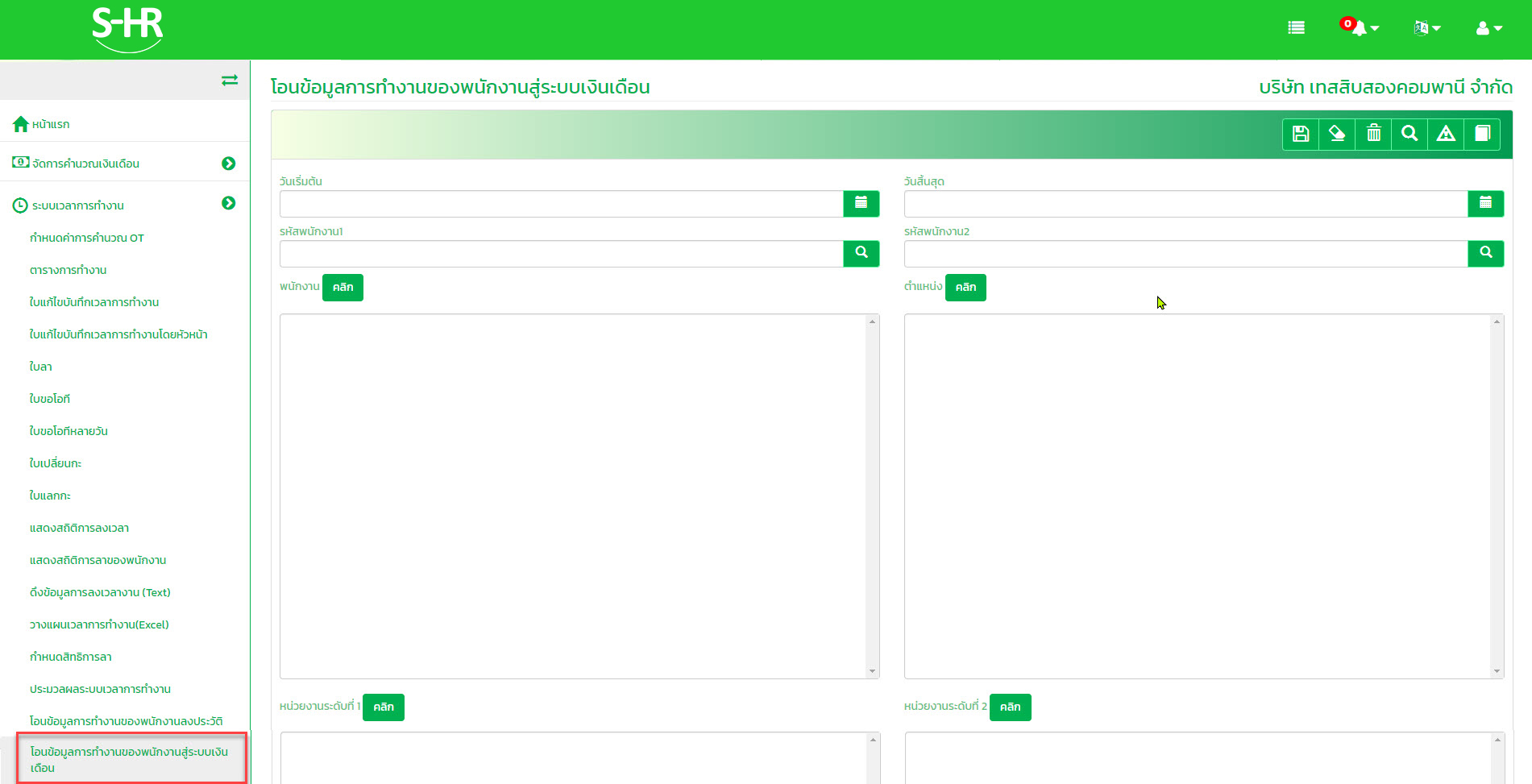1532x784 pixels.
Task: Open the notification bell dropdown
Action: click(1359, 29)
